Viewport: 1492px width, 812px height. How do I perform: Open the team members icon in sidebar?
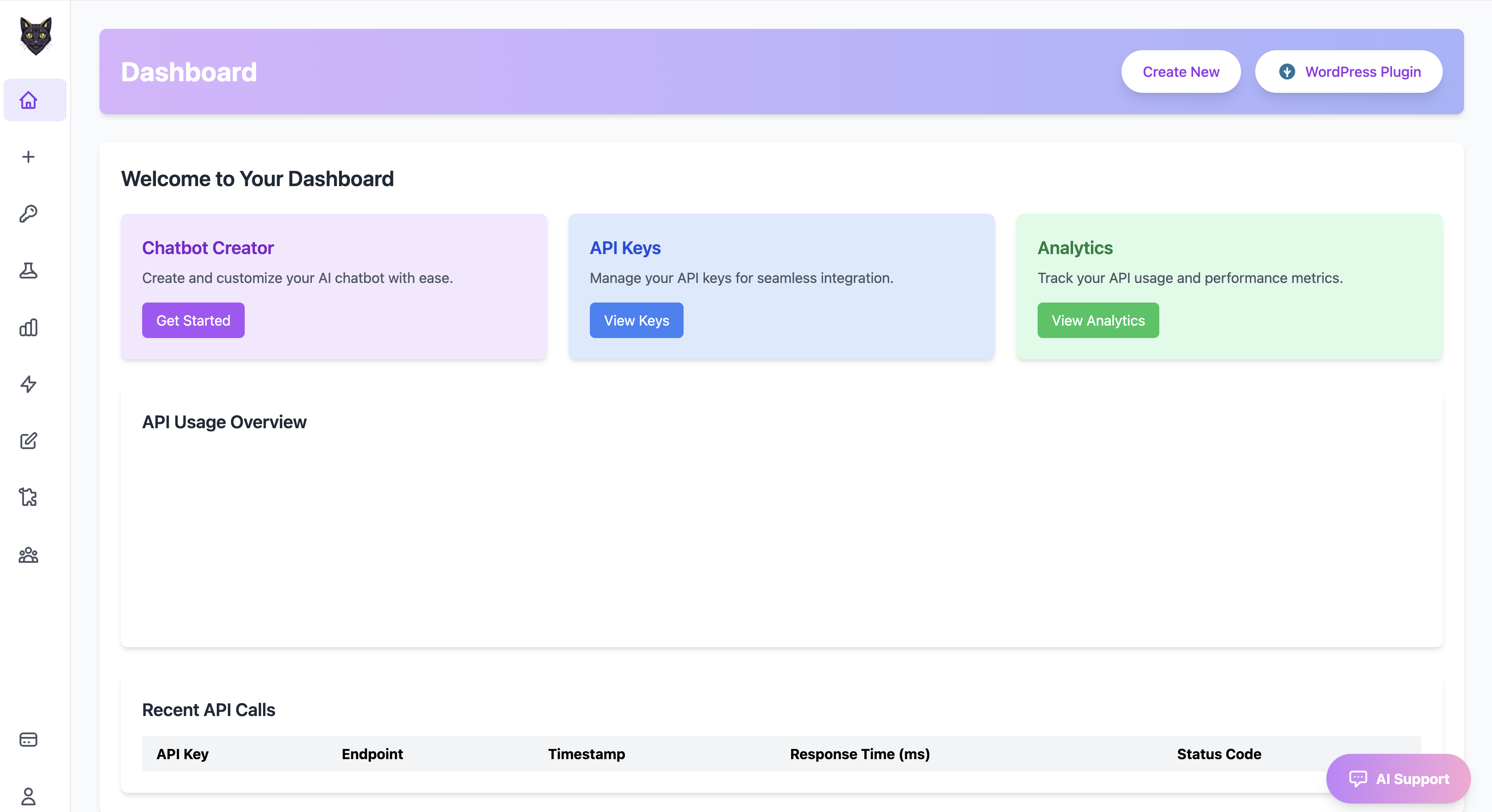tap(28, 555)
